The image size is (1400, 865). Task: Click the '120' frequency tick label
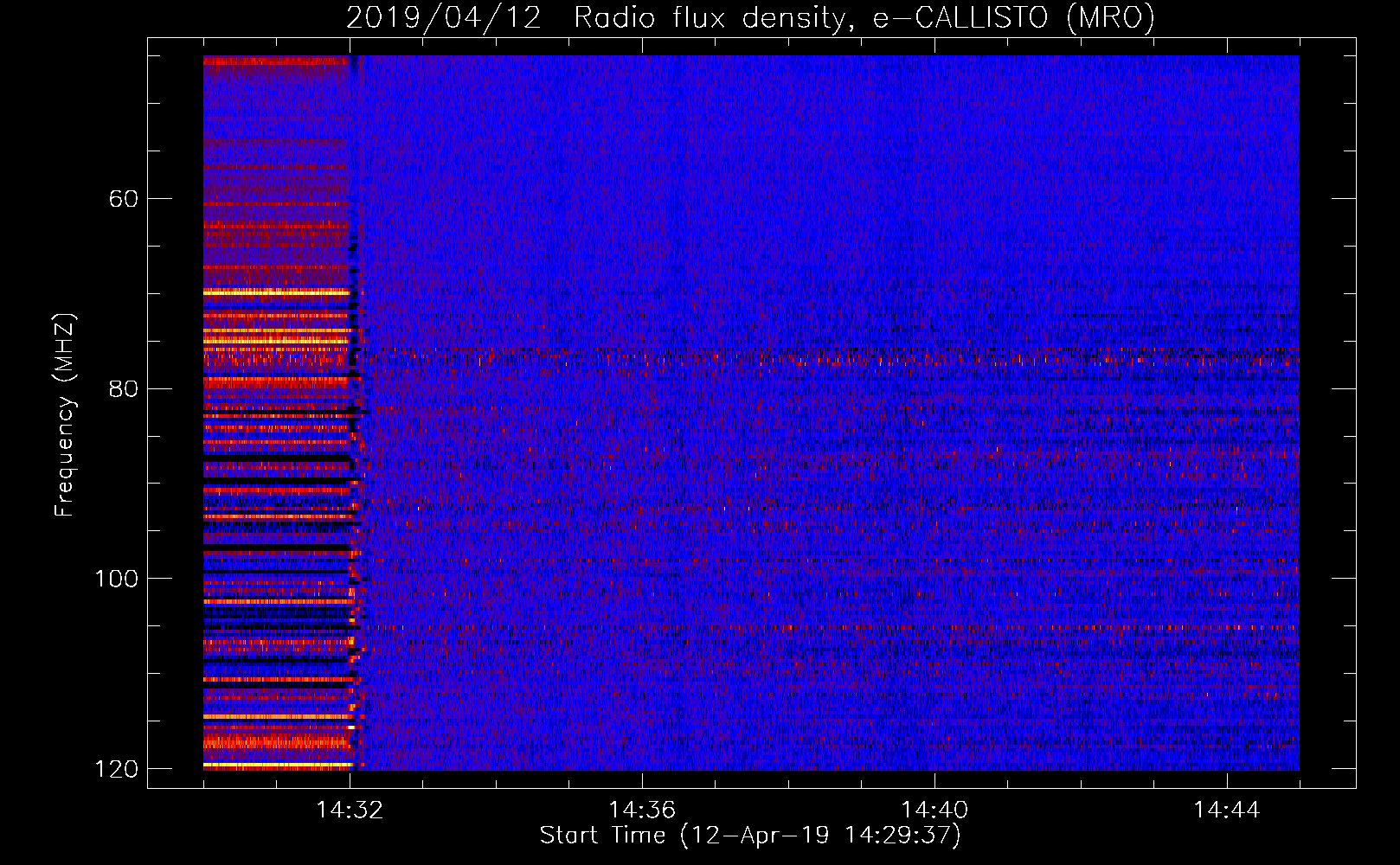[117, 769]
